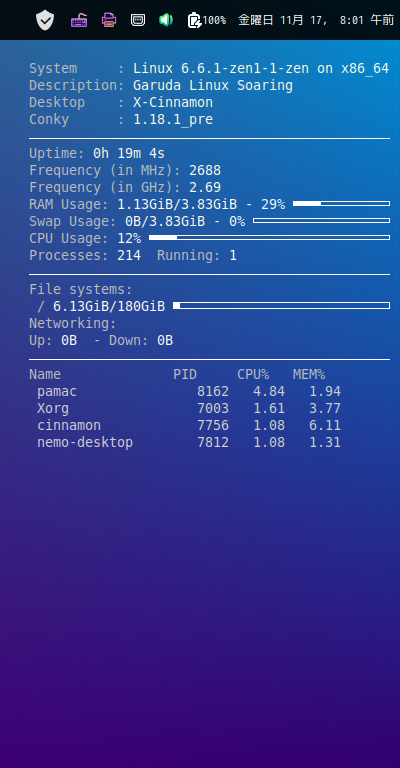This screenshot has height=768, width=400.
Task: Click the GHz frequency value '2.69'
Action: [x=205, y=188]
